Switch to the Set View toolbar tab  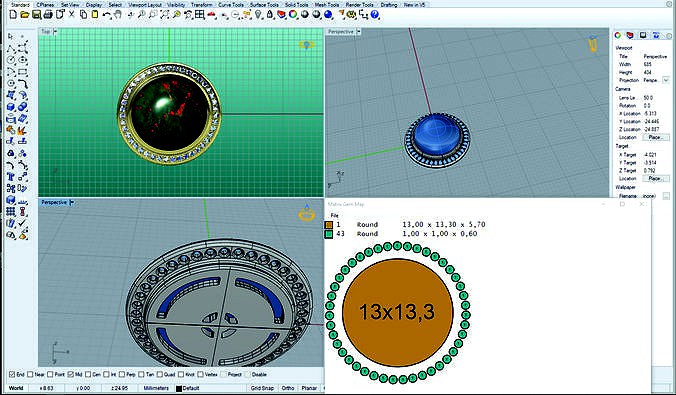click(70, 5)
